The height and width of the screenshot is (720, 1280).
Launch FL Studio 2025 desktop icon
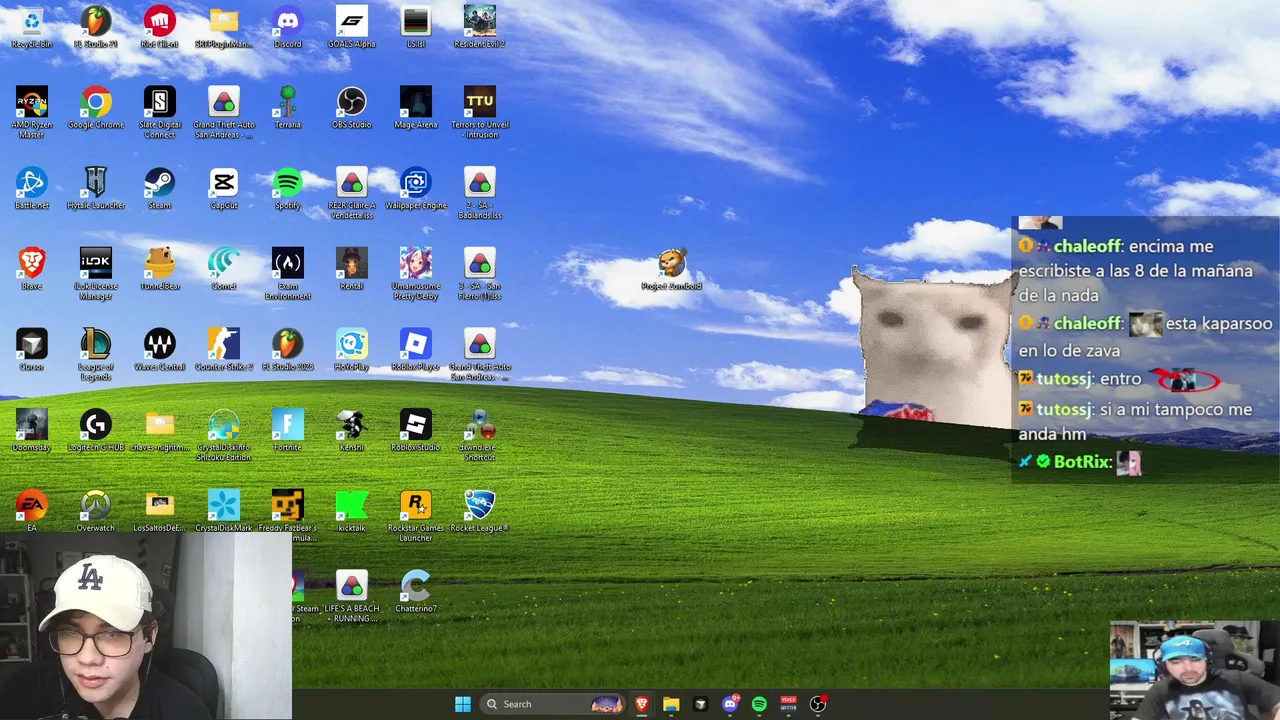[x=288, y=350]
